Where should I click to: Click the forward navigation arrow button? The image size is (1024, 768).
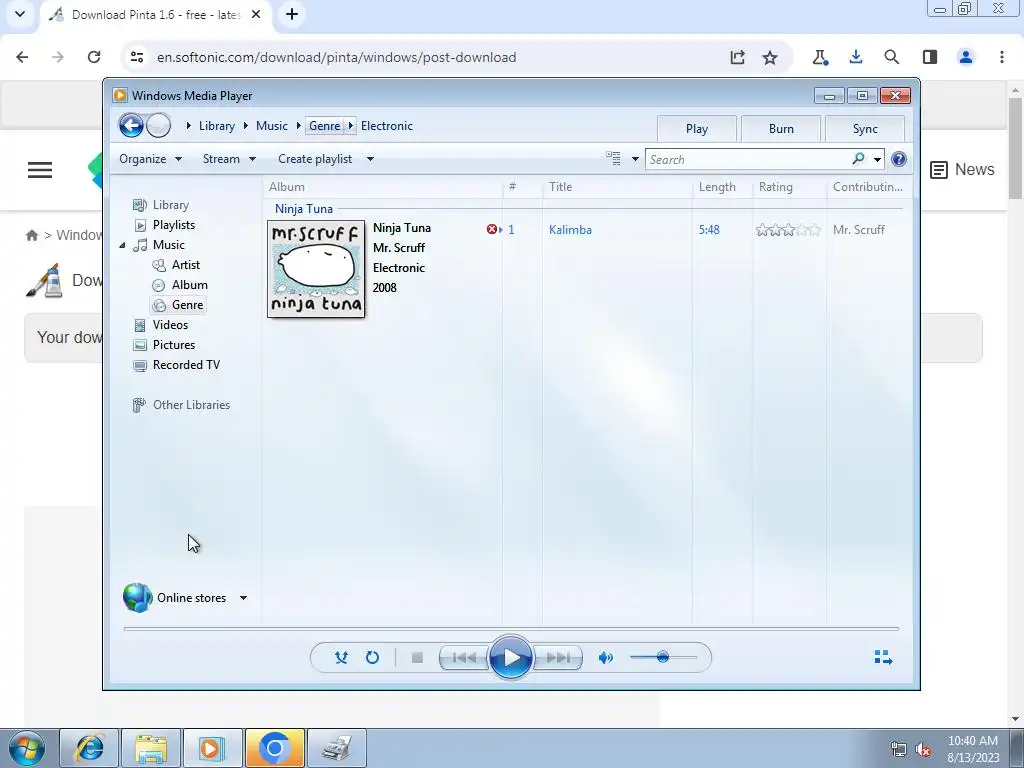[x=158, y=125]
